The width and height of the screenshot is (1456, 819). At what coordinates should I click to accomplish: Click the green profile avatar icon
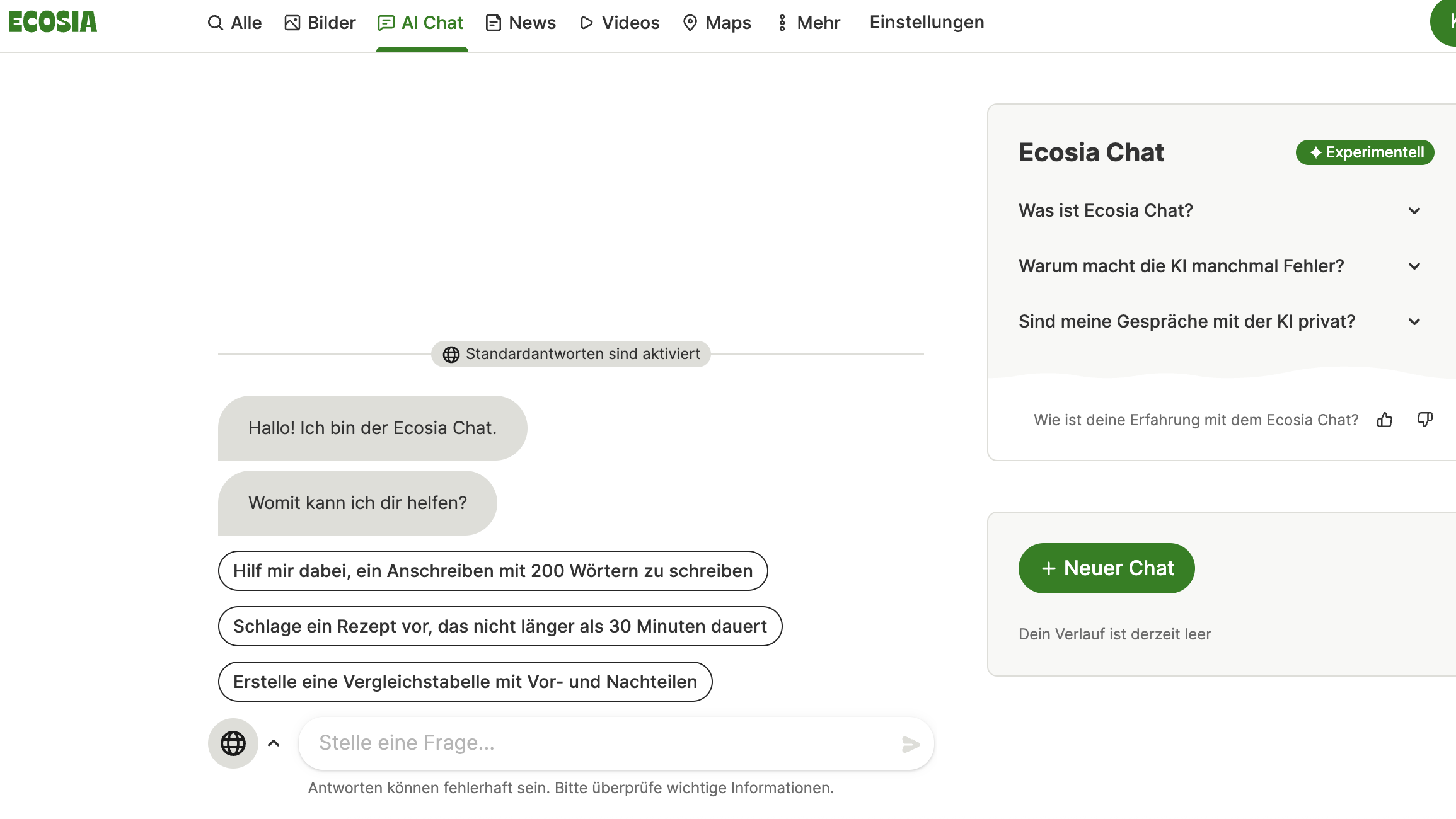1443,22
